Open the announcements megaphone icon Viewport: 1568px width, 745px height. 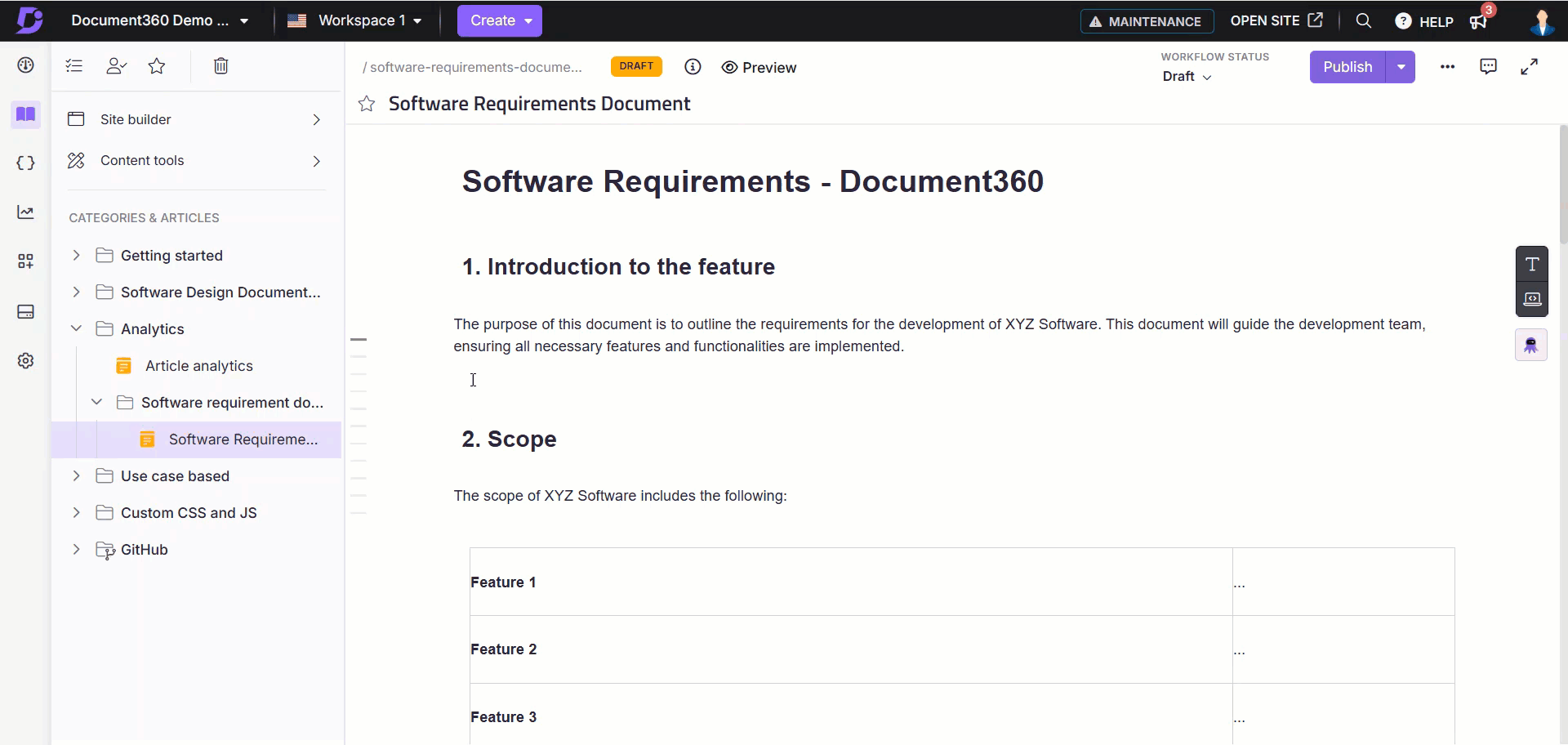1479,21
